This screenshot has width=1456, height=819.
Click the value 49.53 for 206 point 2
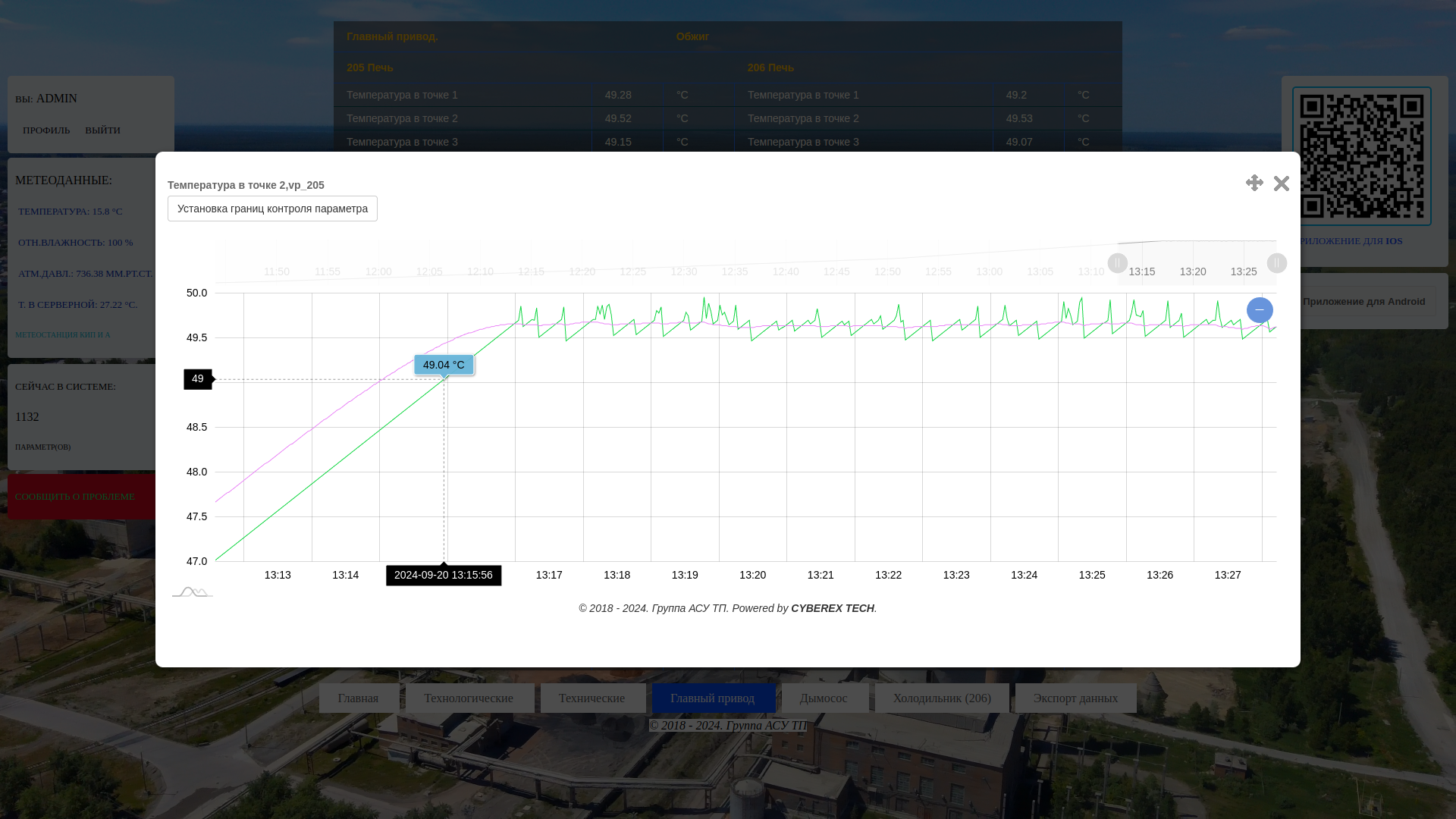(x=1019, y=118)
